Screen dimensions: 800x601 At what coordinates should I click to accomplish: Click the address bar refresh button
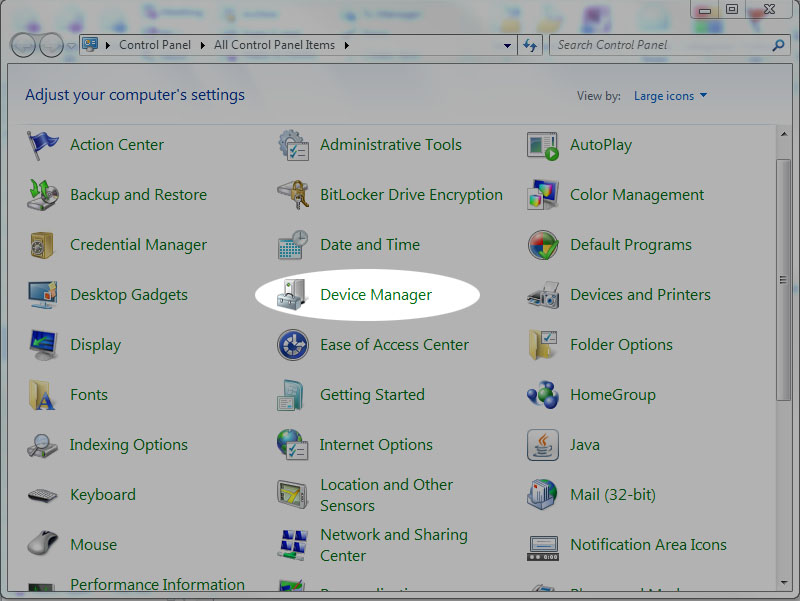click(530, 45)
